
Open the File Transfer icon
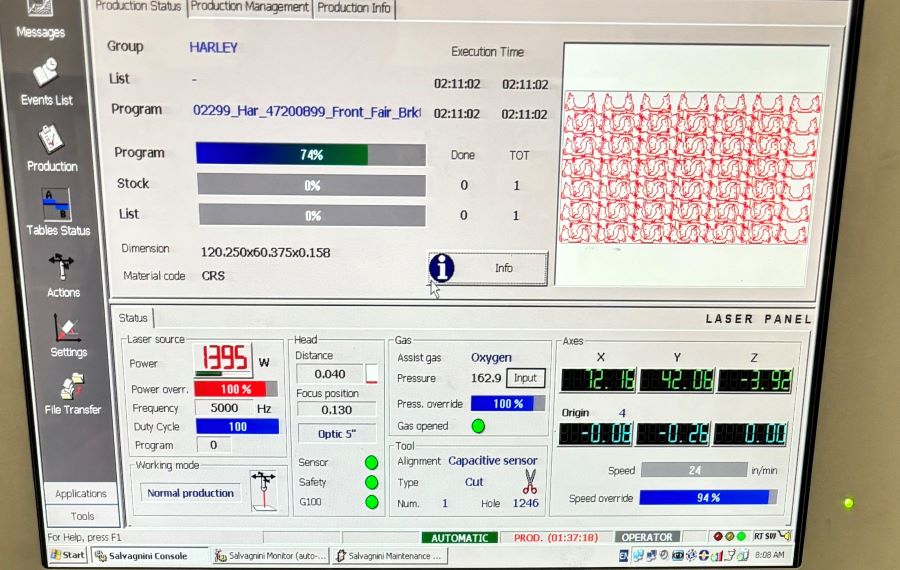pos(73,386)
